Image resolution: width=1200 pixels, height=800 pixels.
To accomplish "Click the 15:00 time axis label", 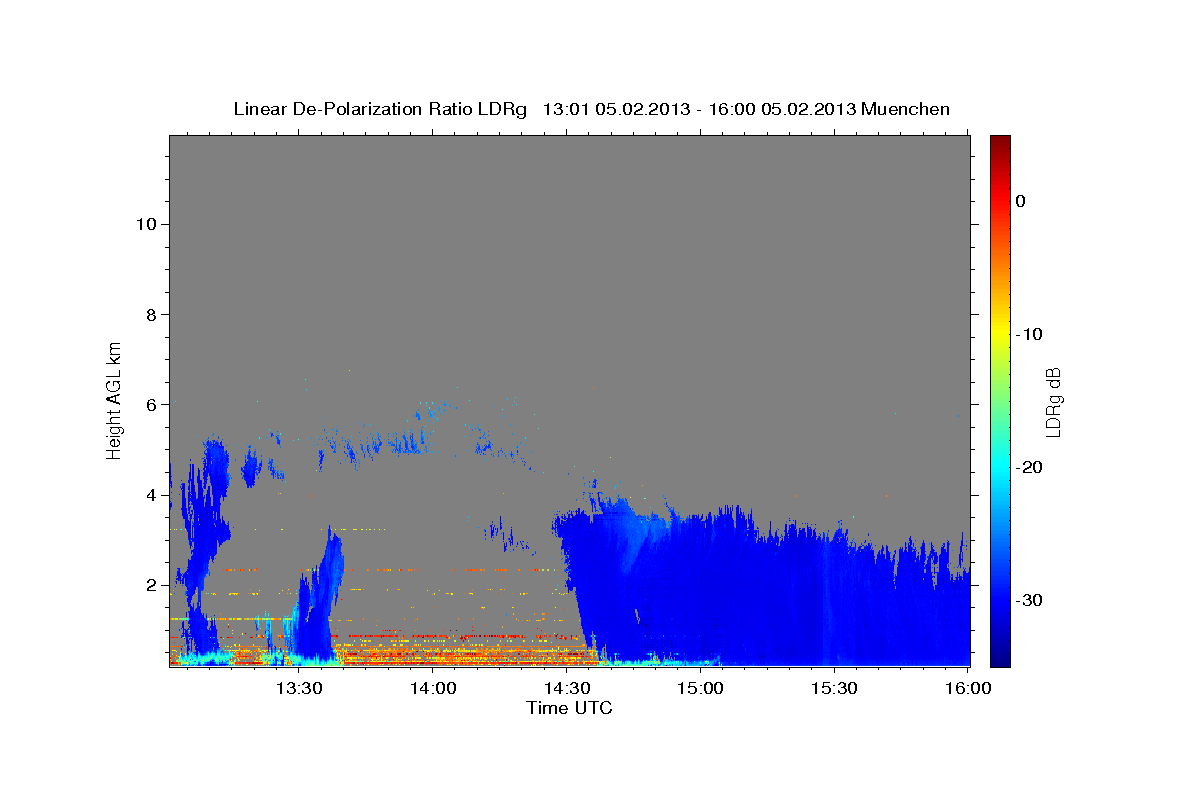I will click(700, 688).
